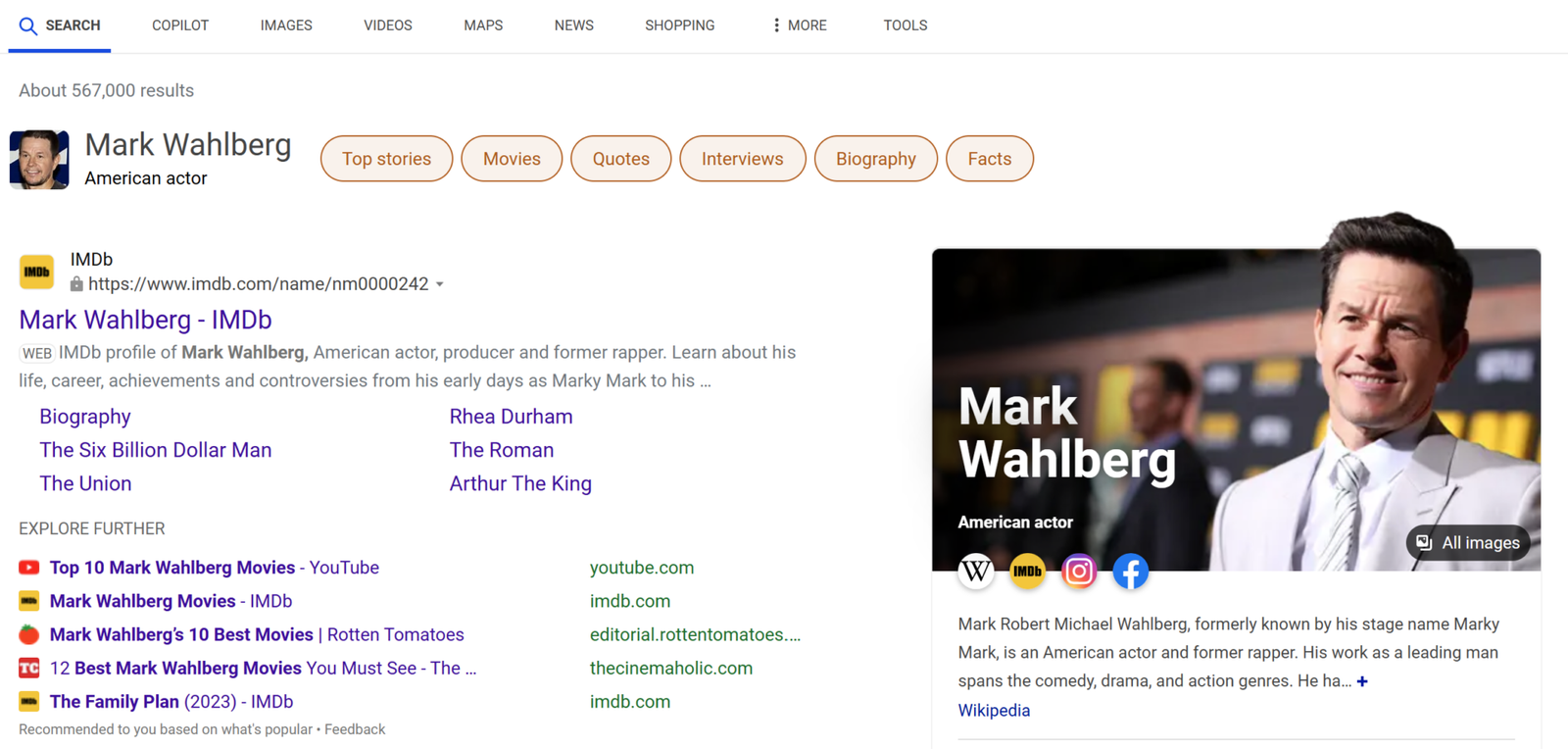Screen dimensions: 1568x749
Task: Open the Instagram profile icon
Action: [1079, 571]
